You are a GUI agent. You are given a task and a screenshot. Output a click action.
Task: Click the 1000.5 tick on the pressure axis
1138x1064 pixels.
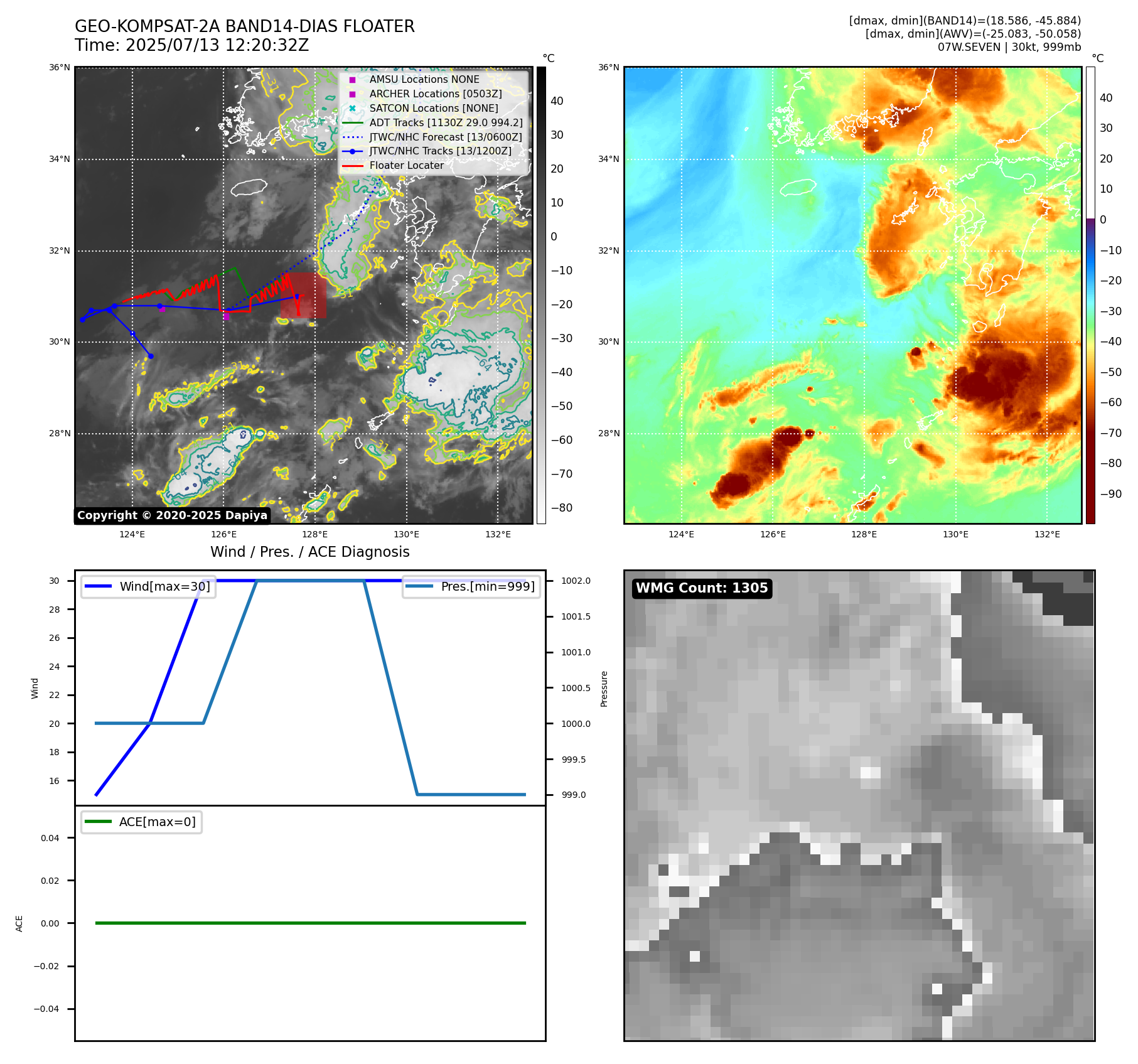coord(576,688)
